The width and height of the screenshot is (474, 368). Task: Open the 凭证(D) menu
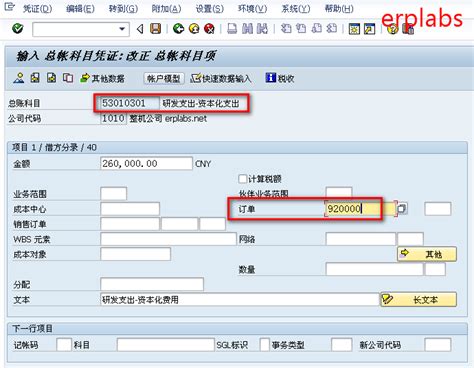tap(37, 8)
